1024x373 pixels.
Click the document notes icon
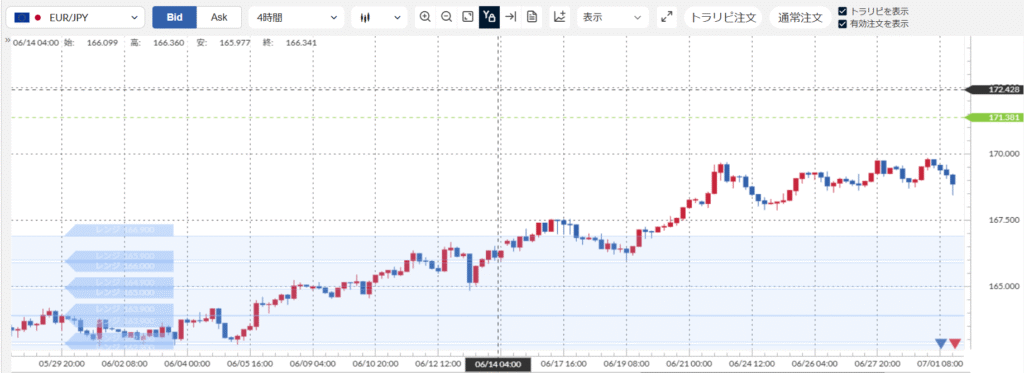pos(532,18)
